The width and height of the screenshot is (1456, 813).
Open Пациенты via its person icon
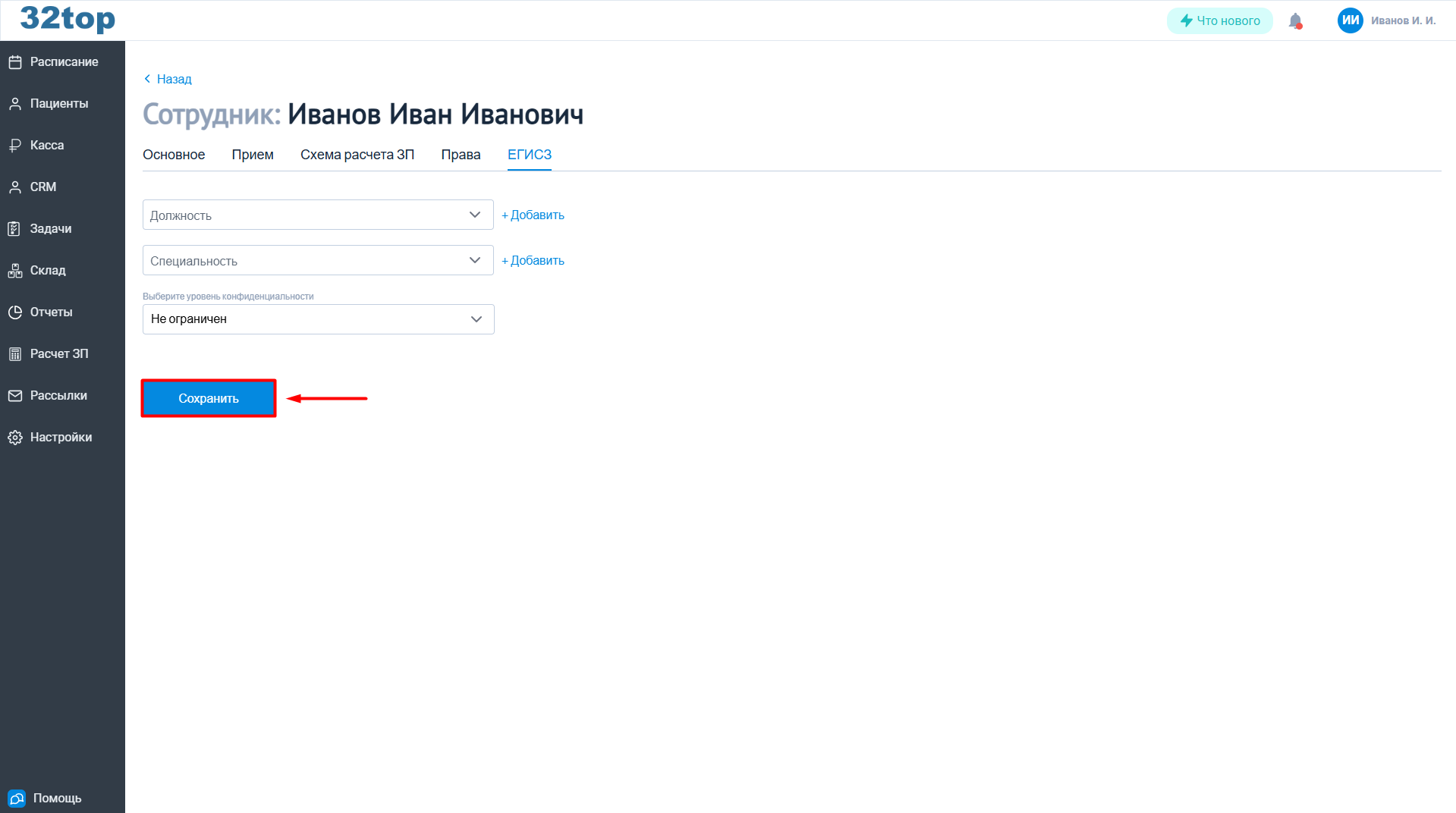(x=15, y=104)
